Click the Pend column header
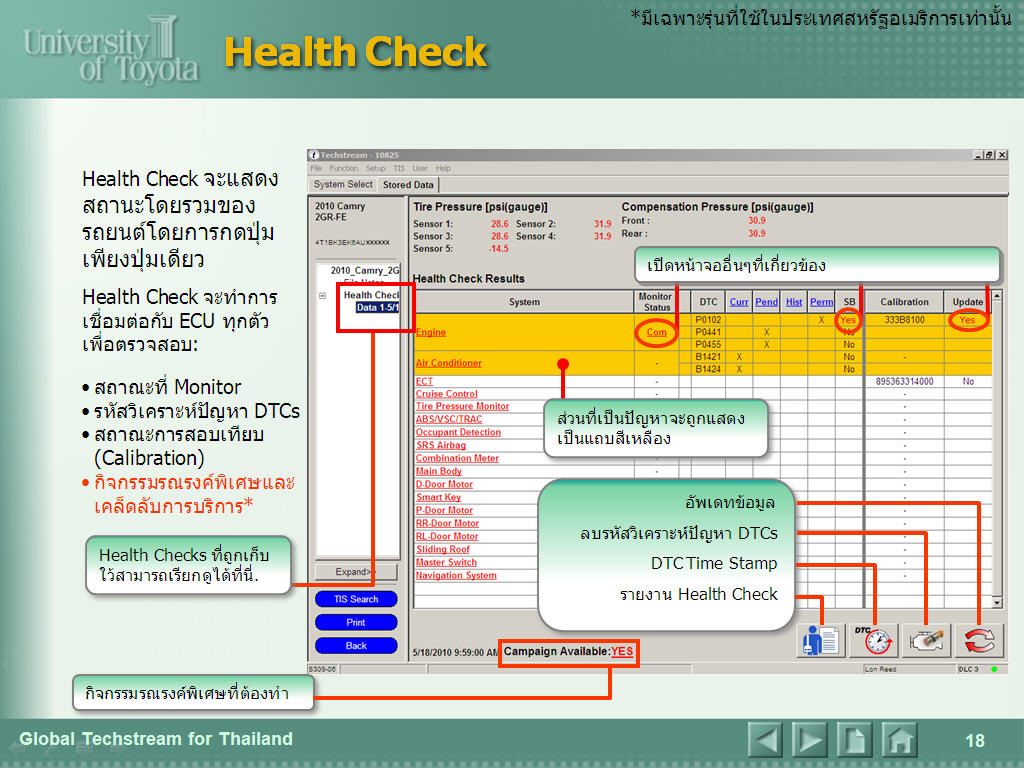The height and width of the screenshot is (768, 1024). (x=767, y=302)
